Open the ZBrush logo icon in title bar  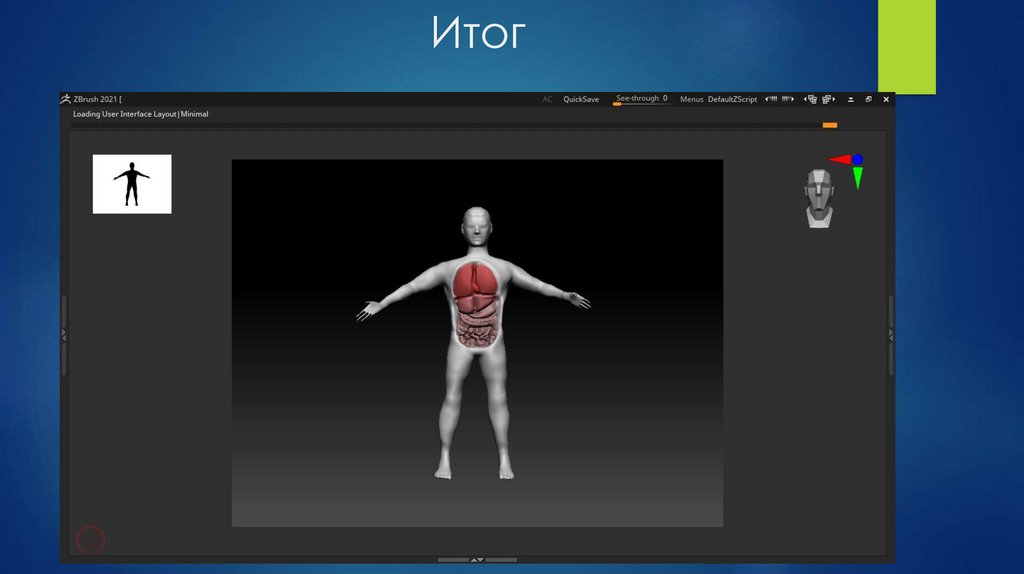[65, 99]
